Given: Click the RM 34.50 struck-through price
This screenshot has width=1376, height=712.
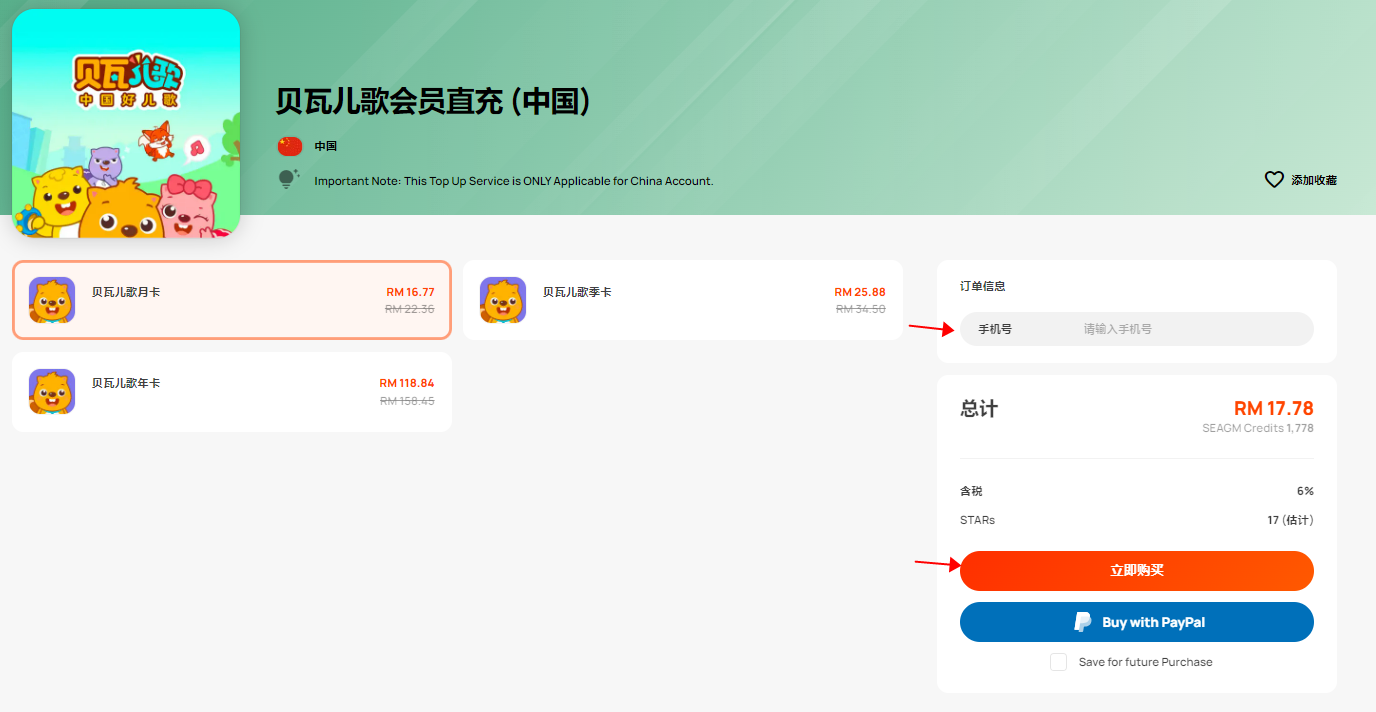Looking at the screenshot, I should 861,309.
